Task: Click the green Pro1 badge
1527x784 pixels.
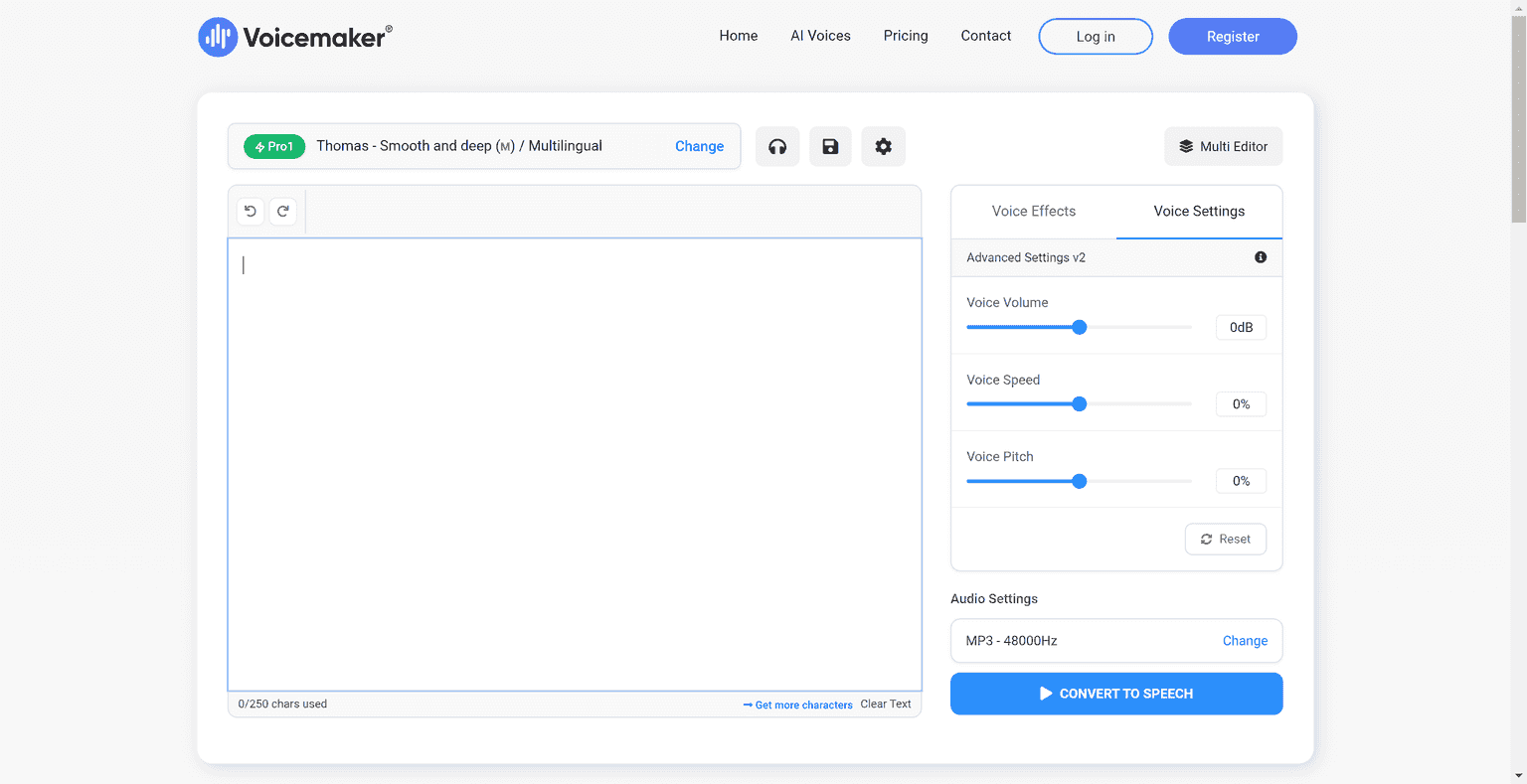Action: click(274, 146)
